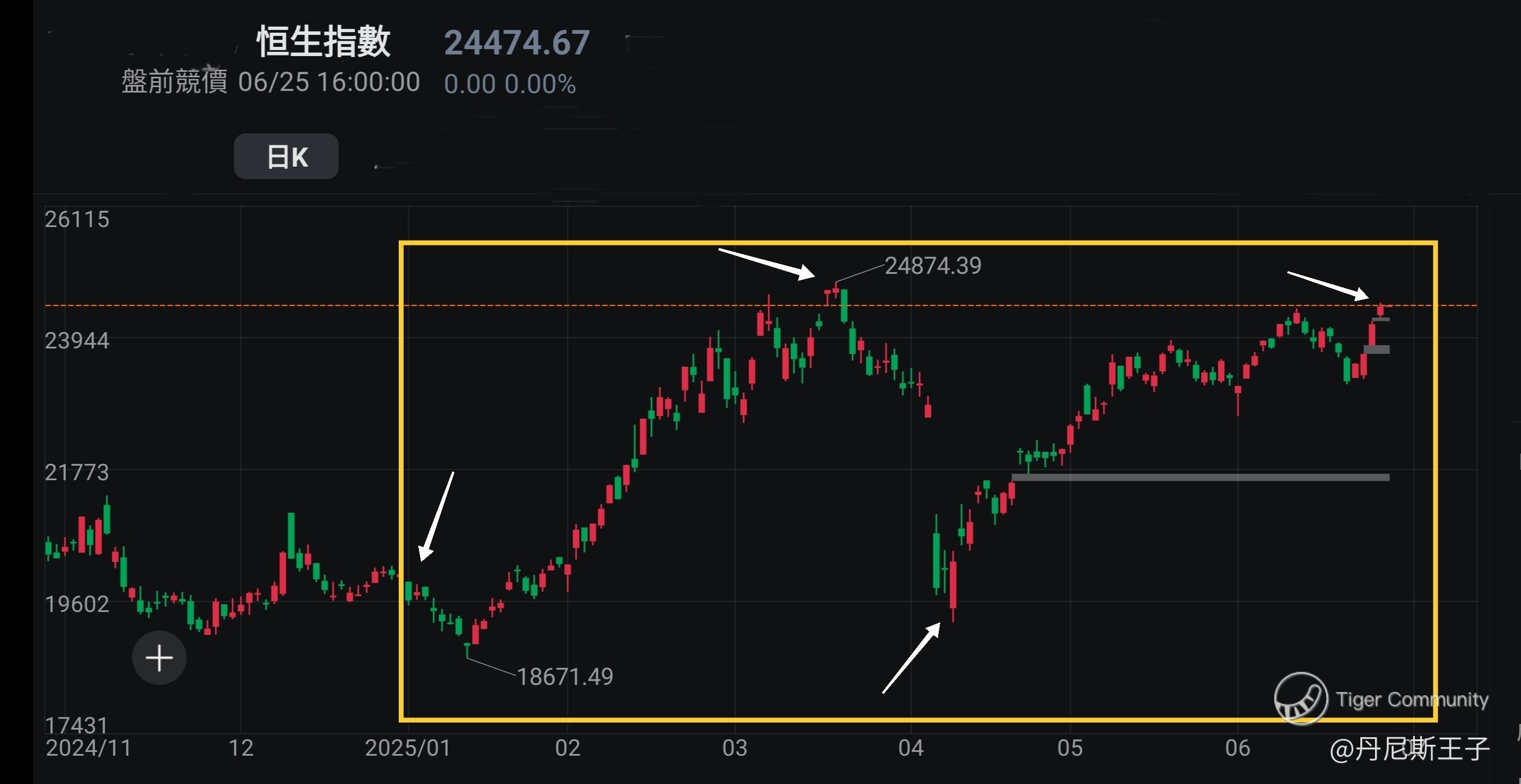Click the 06 month axis label
Screen dimensions: 1521x784
(1238, 748)
